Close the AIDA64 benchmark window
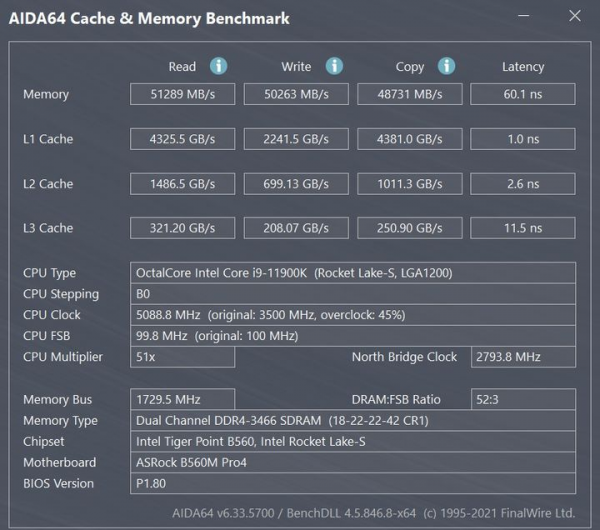The image size is (600, 530). [572, 17]
